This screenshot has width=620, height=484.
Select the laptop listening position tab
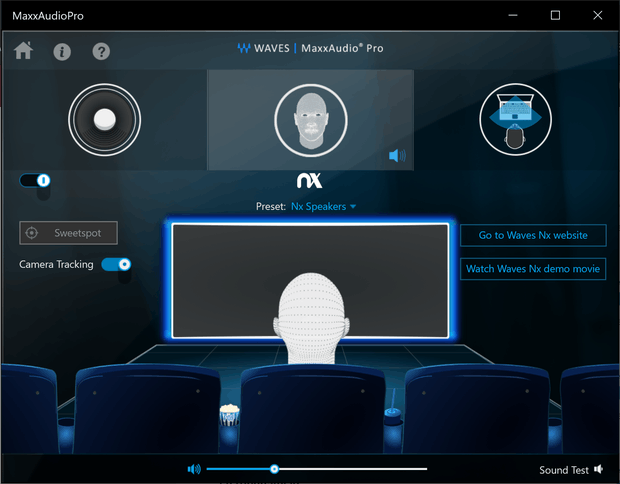(x=515, y=119)
